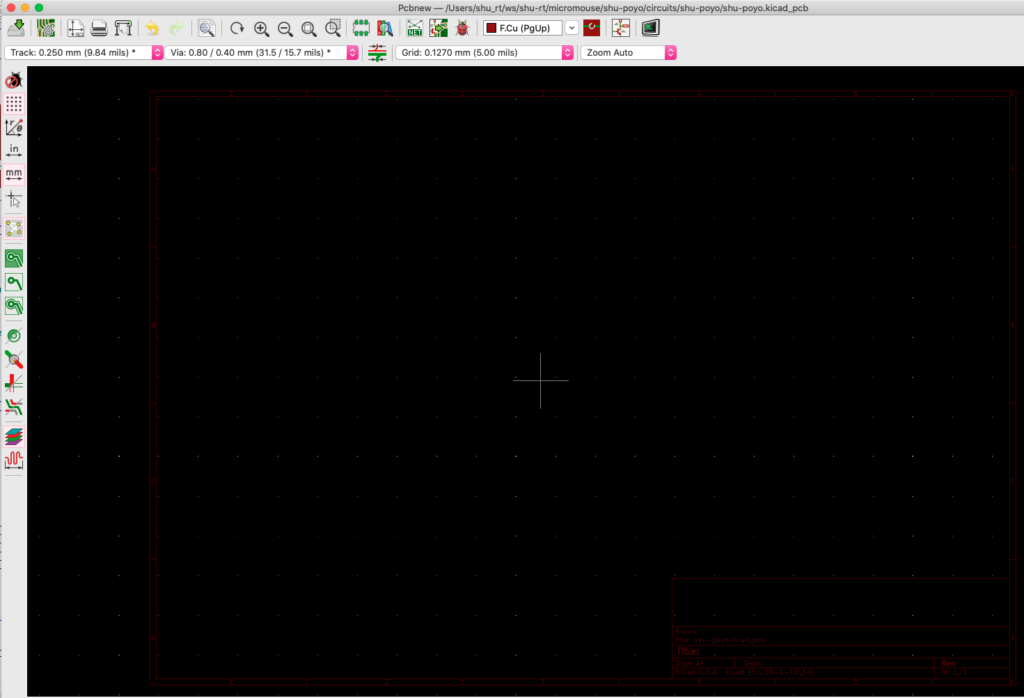Open the layer pair selector icon
This screenshot has width=1024, height=698.
(x=592, y=28)
